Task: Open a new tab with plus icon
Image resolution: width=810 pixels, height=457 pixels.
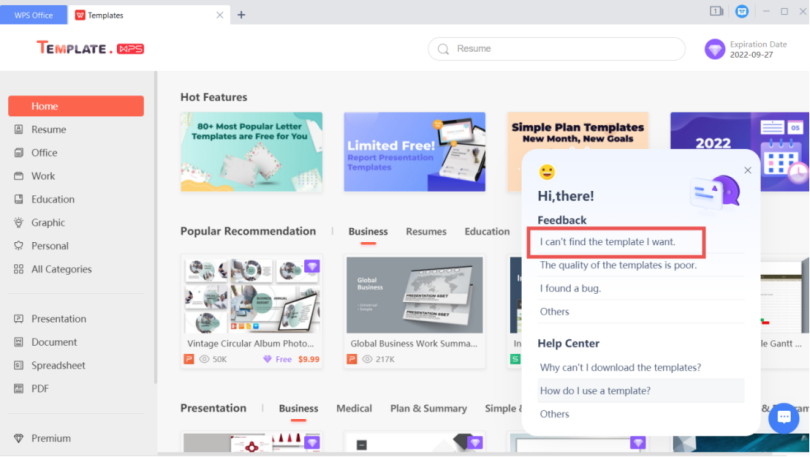Action: pos(241,15)
